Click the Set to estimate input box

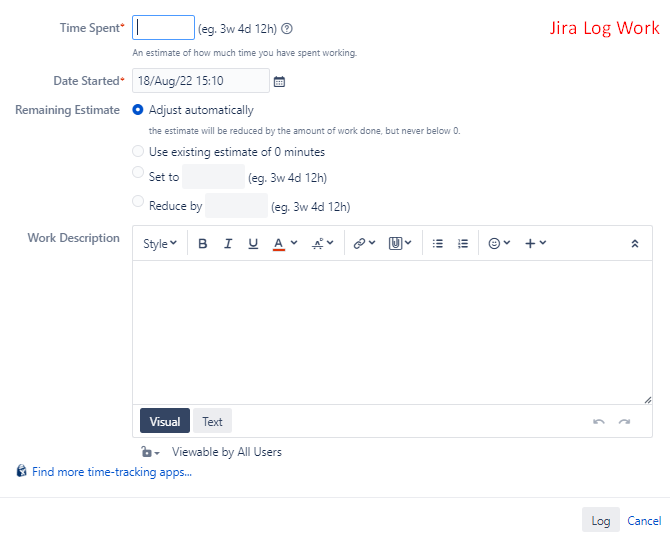[x=214, y=176]
